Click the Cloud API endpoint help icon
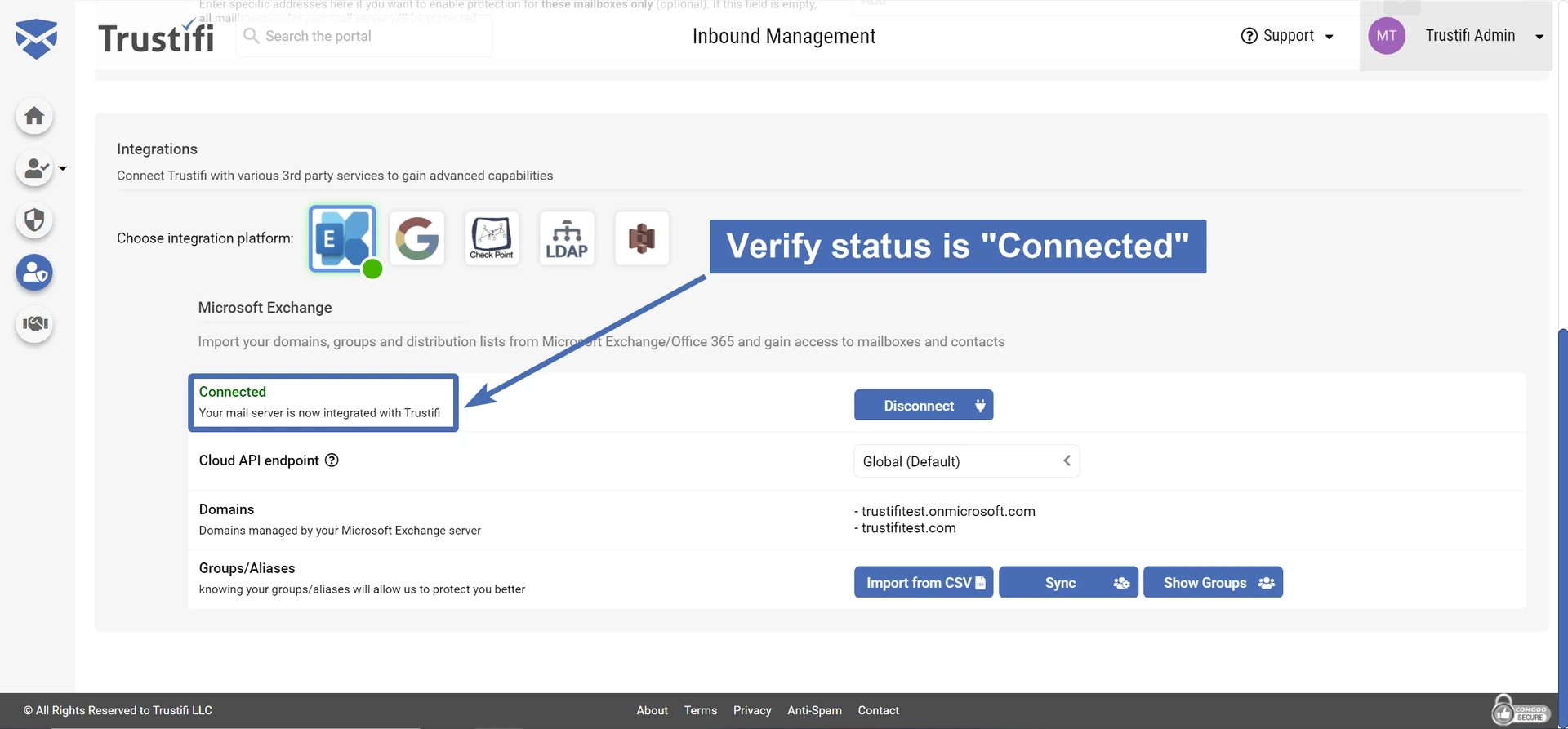 [332, 460]
